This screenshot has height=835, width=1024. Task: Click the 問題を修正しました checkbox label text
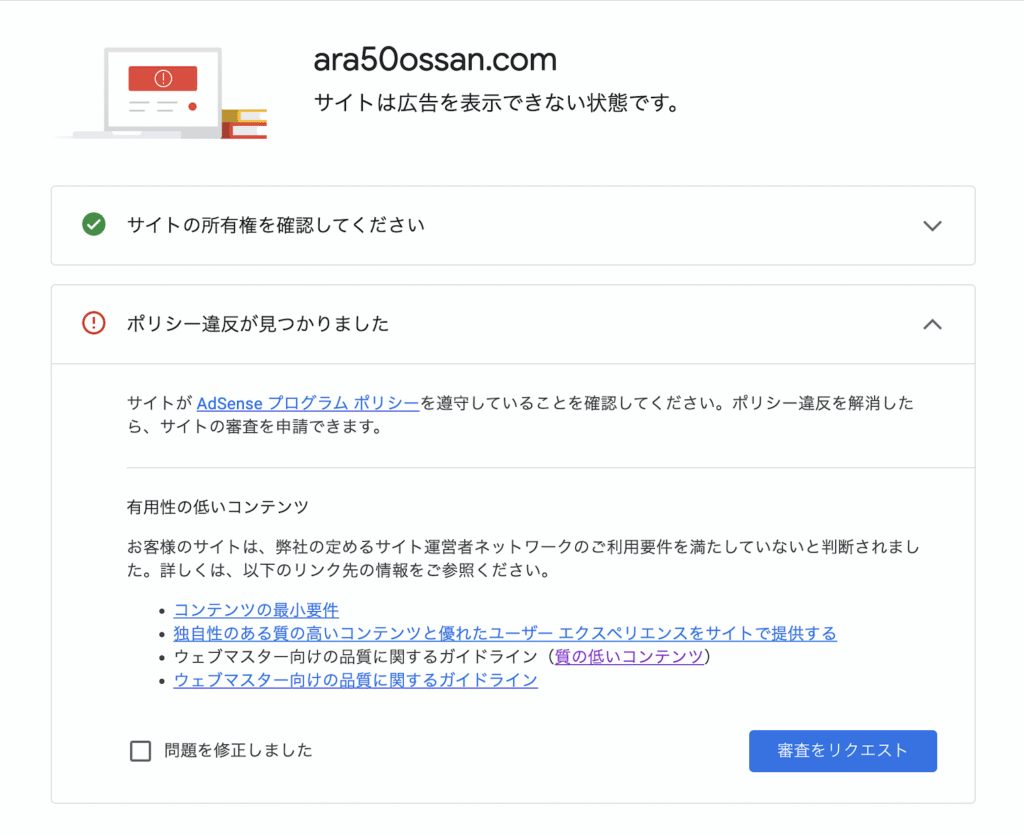click(238, 750)
